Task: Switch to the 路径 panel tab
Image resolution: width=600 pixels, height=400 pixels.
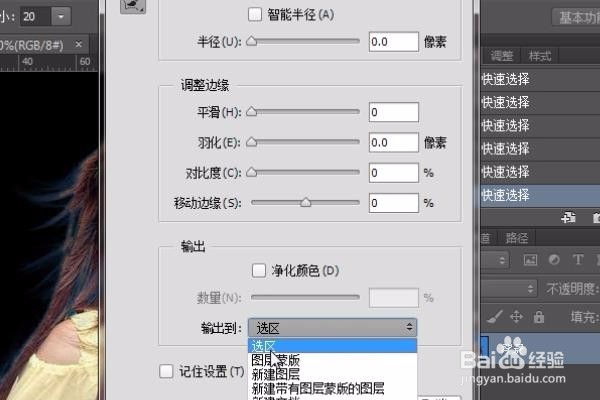Action: [517, 238]
